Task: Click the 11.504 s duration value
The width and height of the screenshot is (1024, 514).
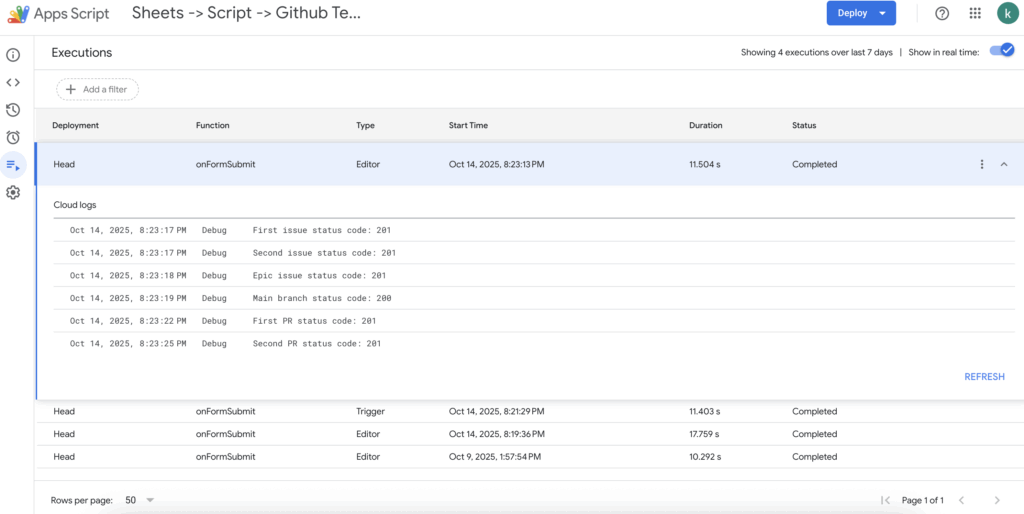Action: [705, 165]
